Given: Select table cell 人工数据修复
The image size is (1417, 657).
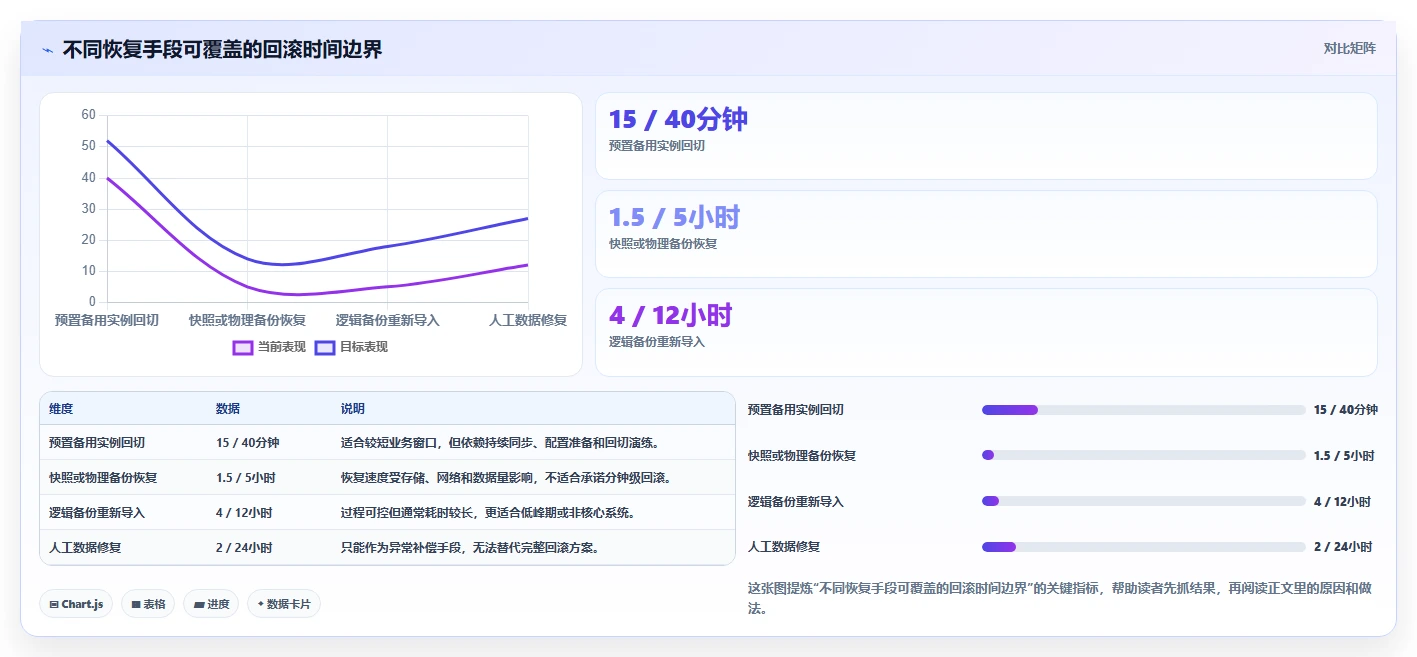Looking at the screenshot, I should pyautogui.click(x=85, y=547).
